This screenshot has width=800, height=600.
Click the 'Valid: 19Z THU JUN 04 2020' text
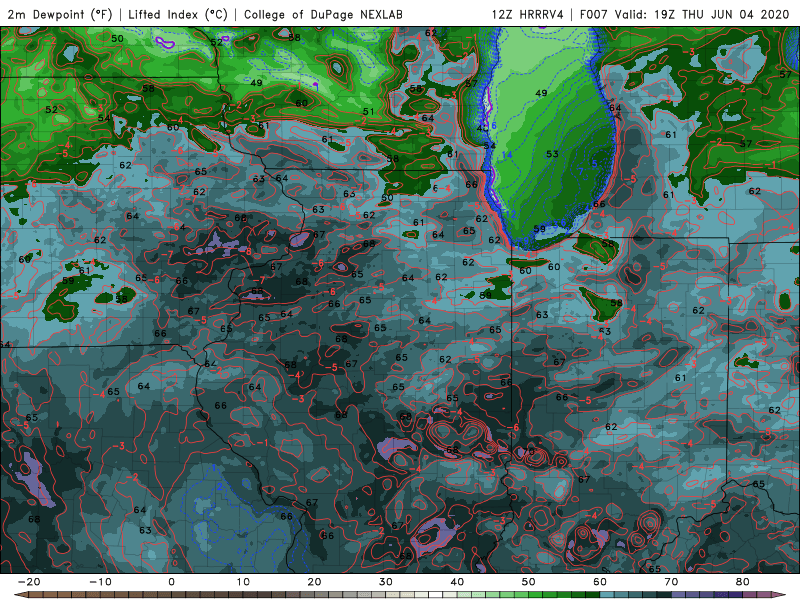(702, 14)
